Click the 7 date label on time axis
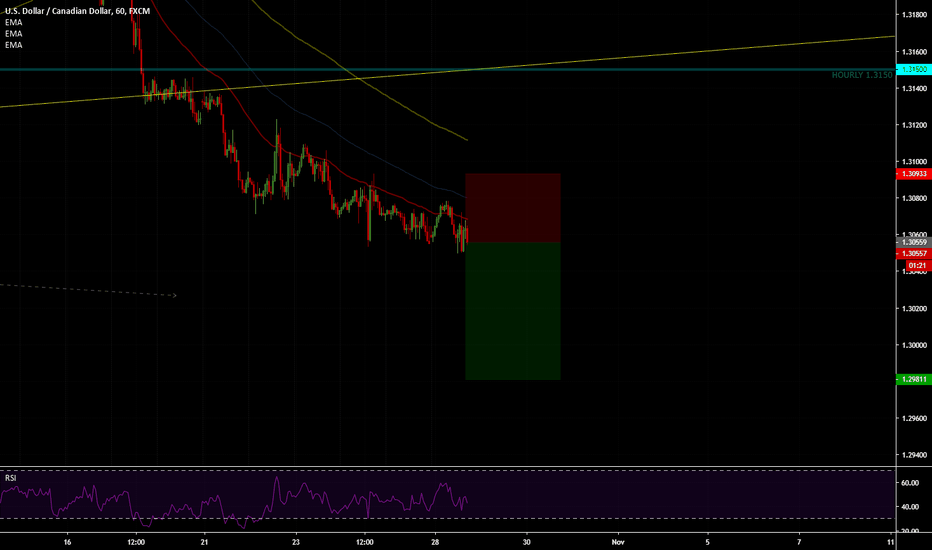932x550 pixels. [799, 542]
